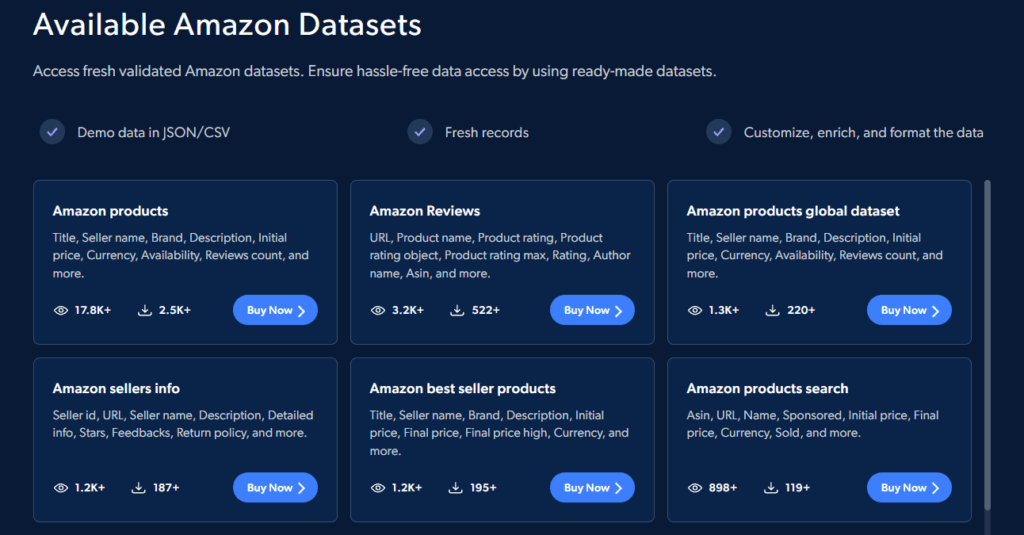Image resolution: width=1024 pixels, height=535 pixels.
Task: Open the Amazon best seller products title
Action: [462, 389]
